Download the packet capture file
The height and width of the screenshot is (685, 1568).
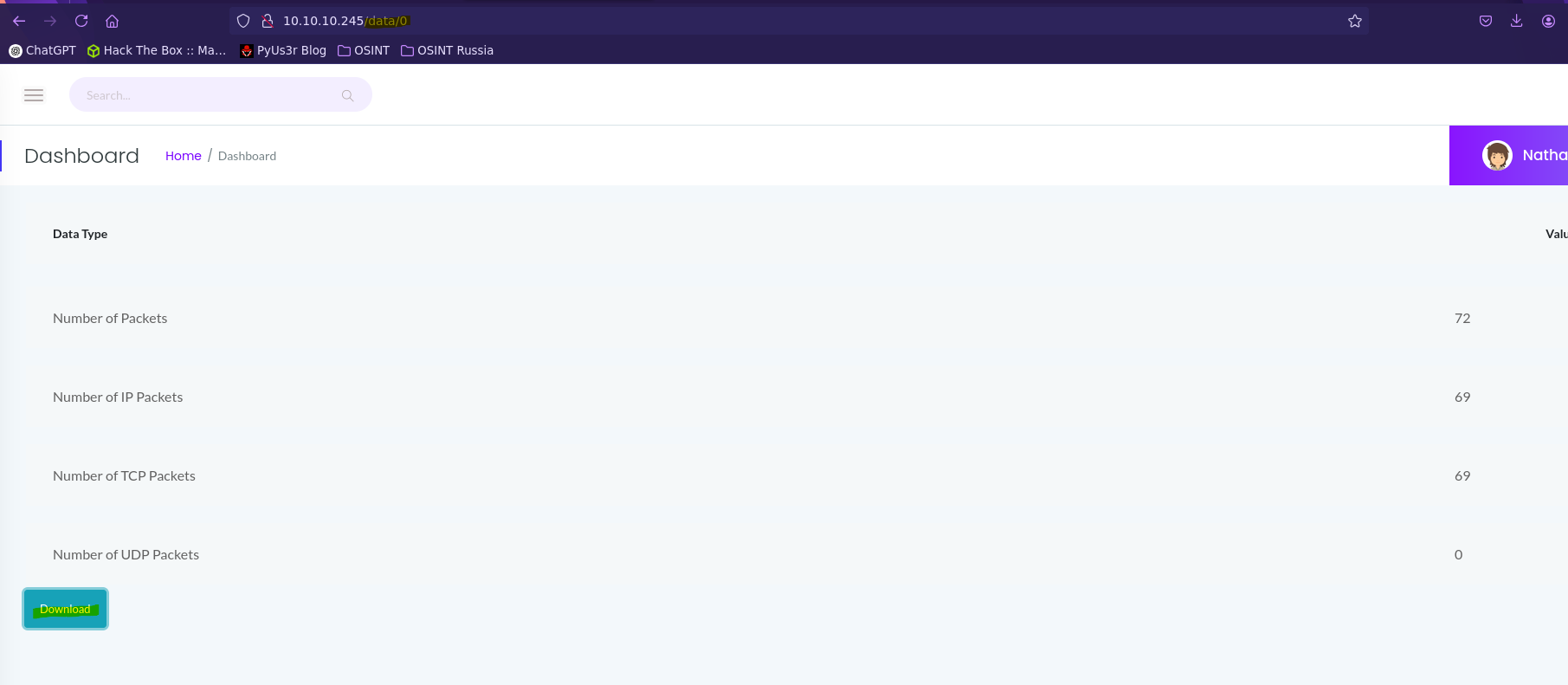tap(65, 609)
